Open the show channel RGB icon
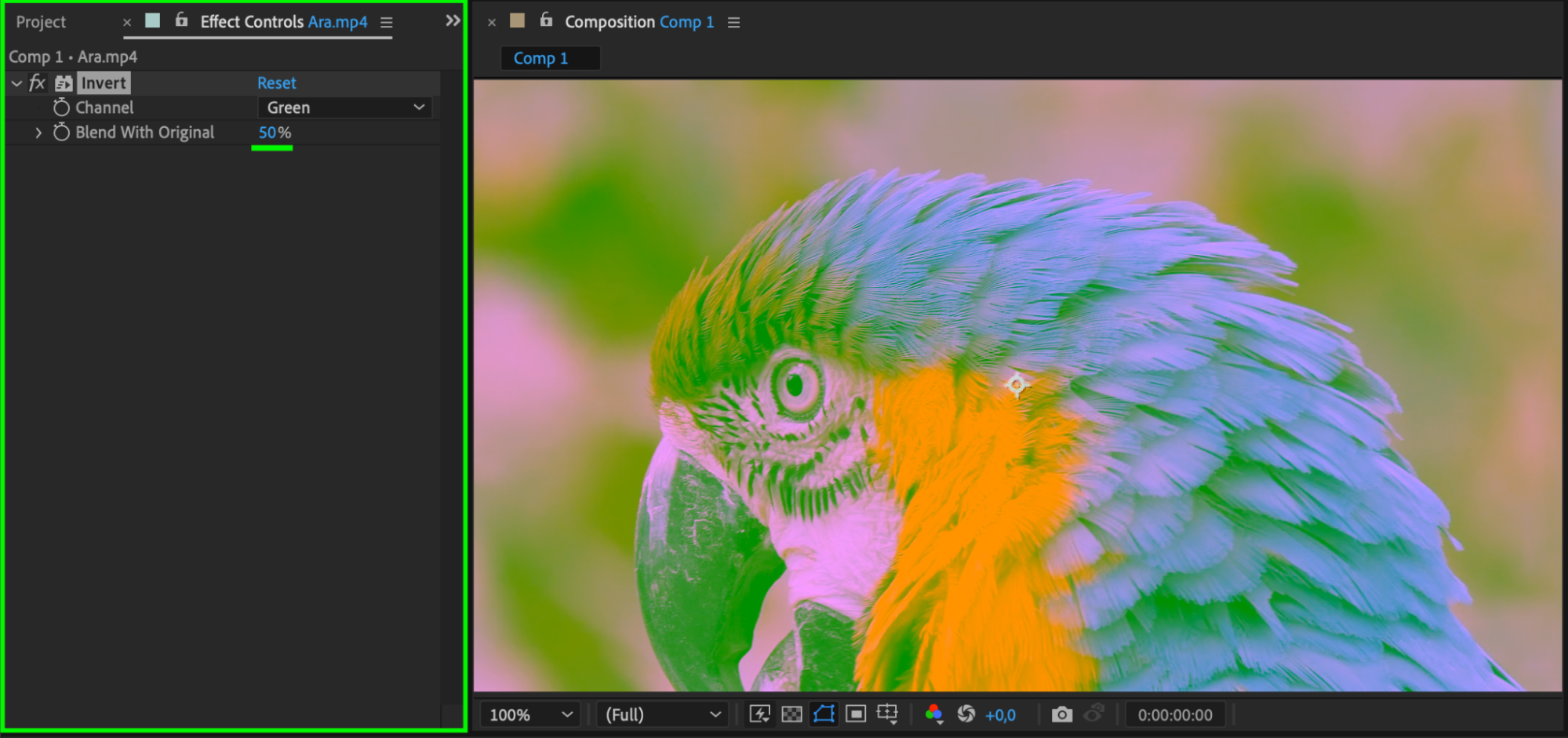 [933, 714]
